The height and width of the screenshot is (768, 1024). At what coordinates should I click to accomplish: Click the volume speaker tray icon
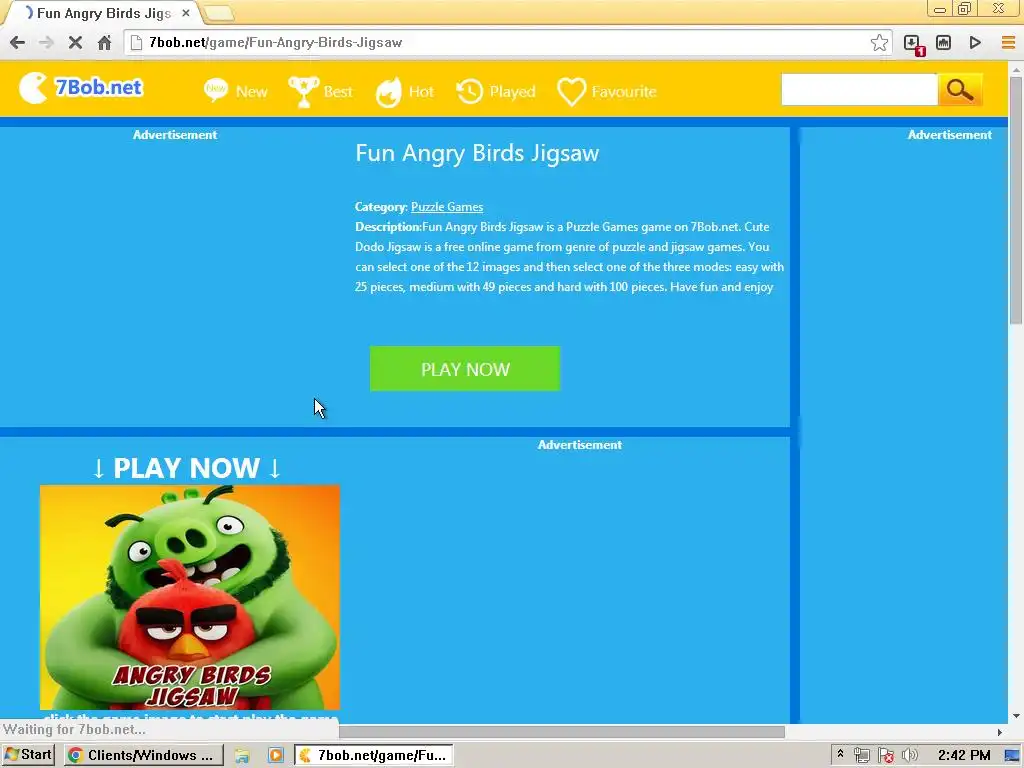point(909,756)
